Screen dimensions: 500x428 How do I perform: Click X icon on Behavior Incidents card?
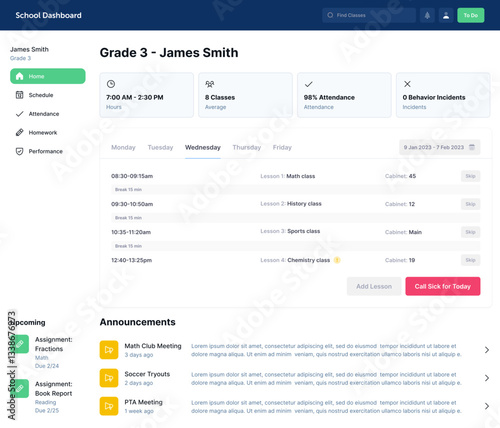coord(407,84)
